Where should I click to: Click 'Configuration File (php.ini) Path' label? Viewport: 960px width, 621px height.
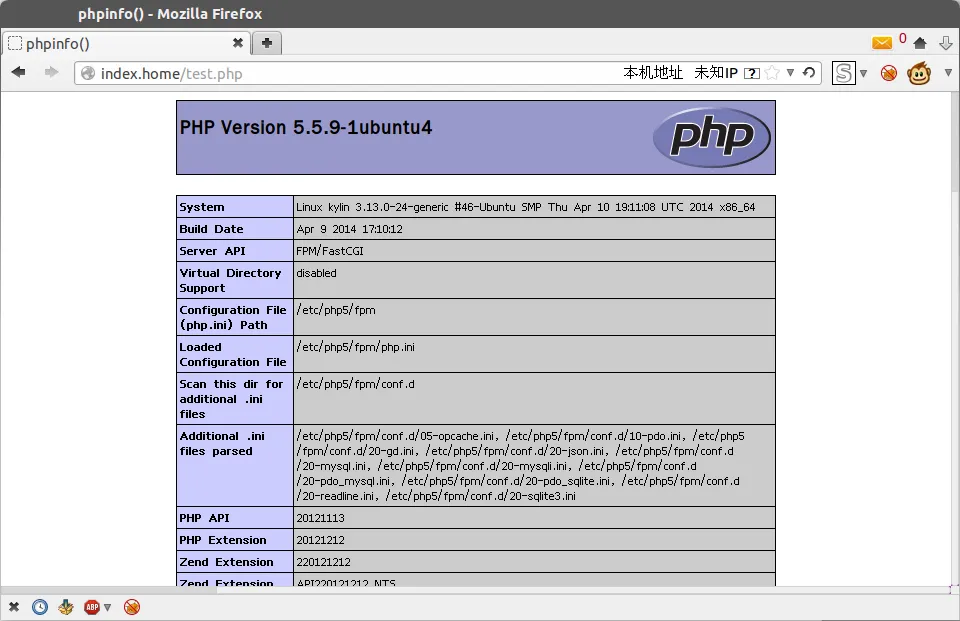click(x=233, y=317)
